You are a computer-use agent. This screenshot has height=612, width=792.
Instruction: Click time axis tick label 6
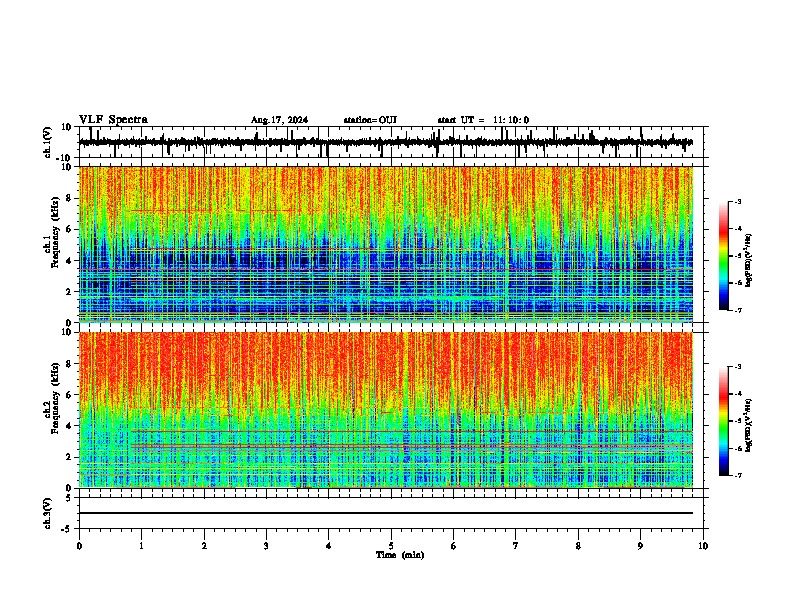point(454,546)
